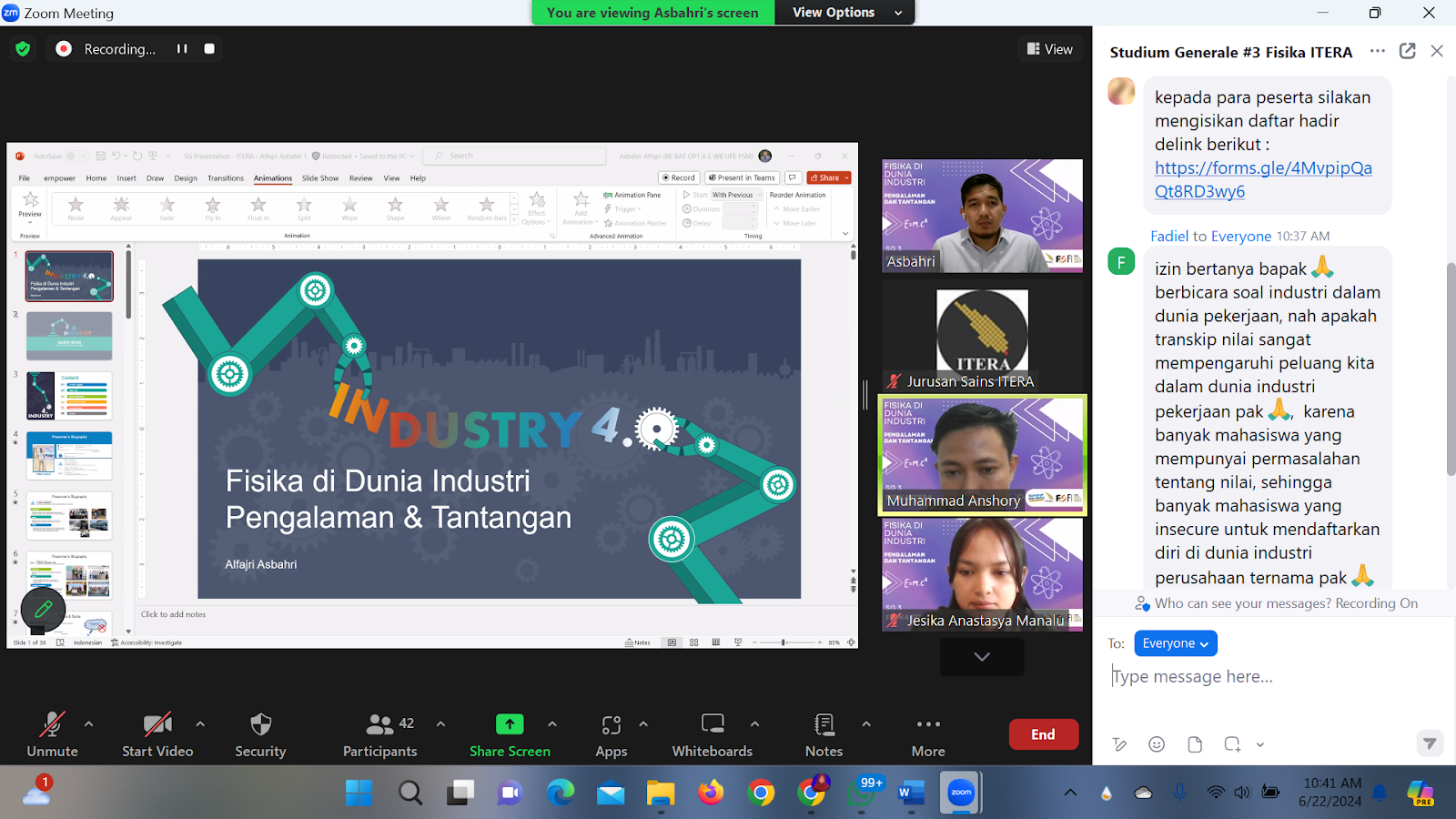This screenshot has width=1456, height=819.
Task: Expand the View Options dropdown
Action: (x=844, y=13)
